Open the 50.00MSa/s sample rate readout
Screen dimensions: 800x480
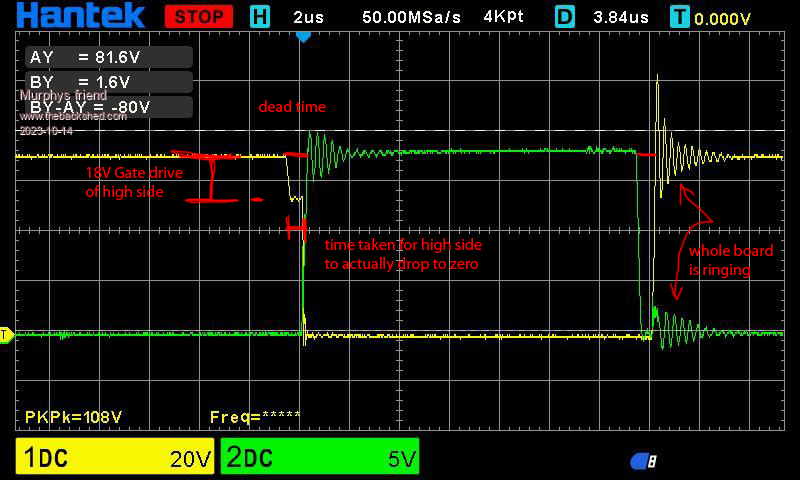coord(412,17)
